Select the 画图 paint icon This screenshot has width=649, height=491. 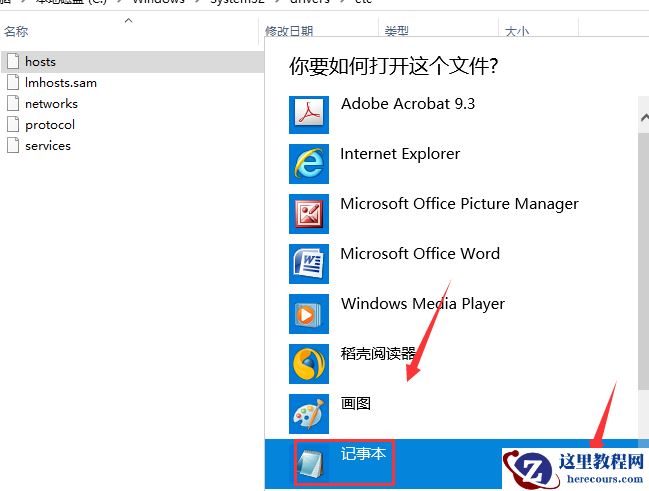(x=309, y=414)
